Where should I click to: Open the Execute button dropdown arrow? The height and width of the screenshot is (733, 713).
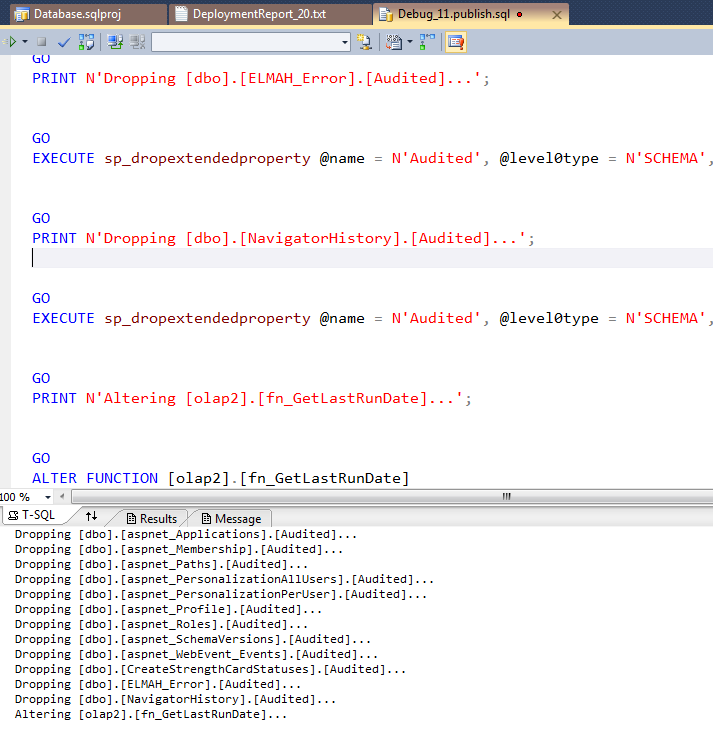click(25, 42)
